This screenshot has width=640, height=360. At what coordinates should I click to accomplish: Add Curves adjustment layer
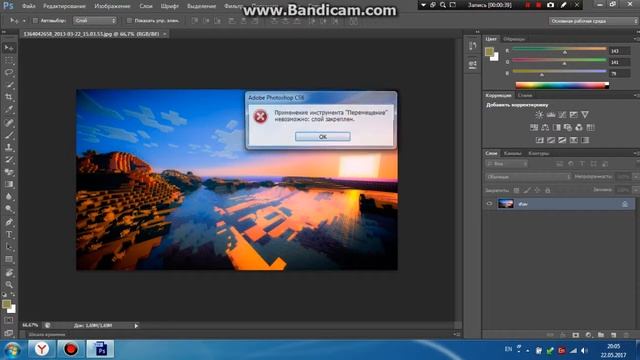562,115
